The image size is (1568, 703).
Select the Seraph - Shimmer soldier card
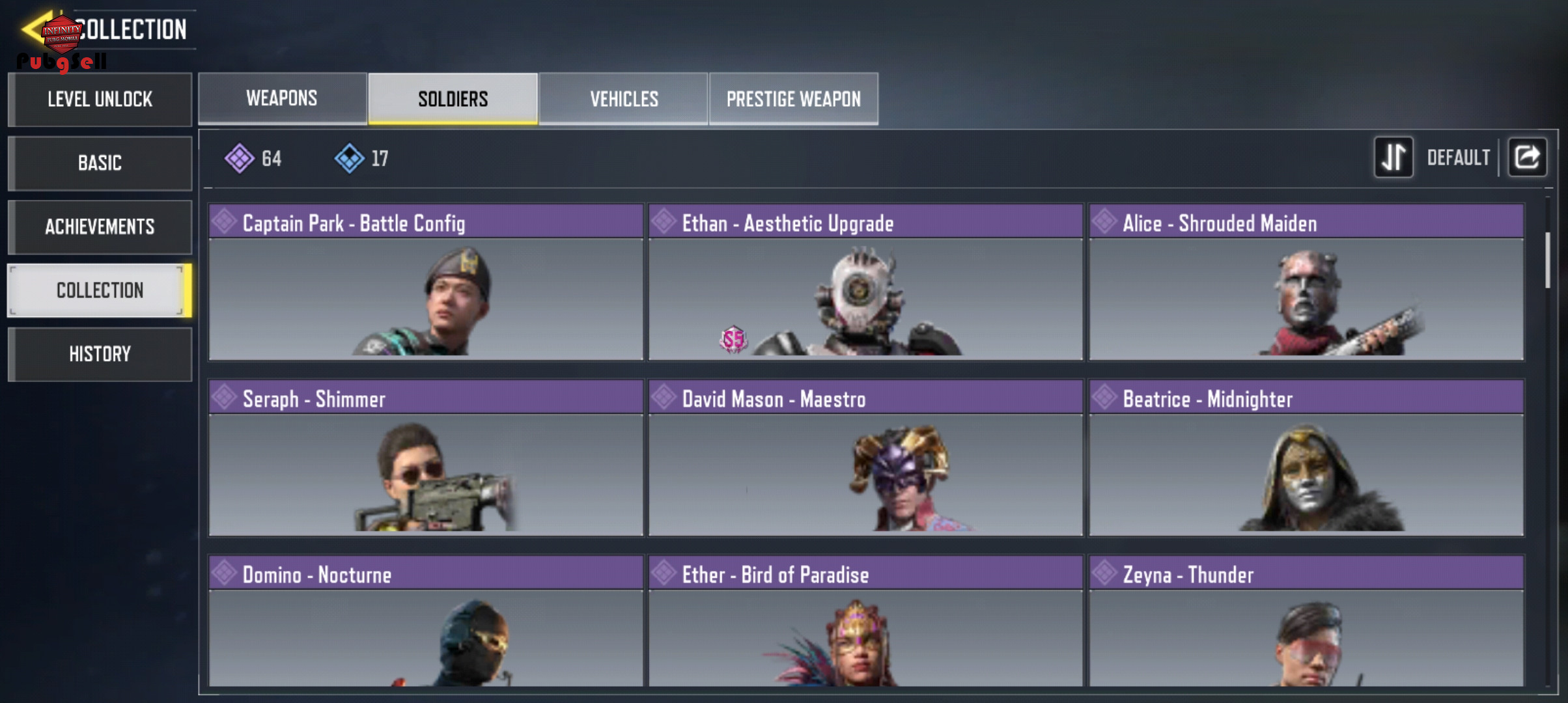(x=426, y=458)
